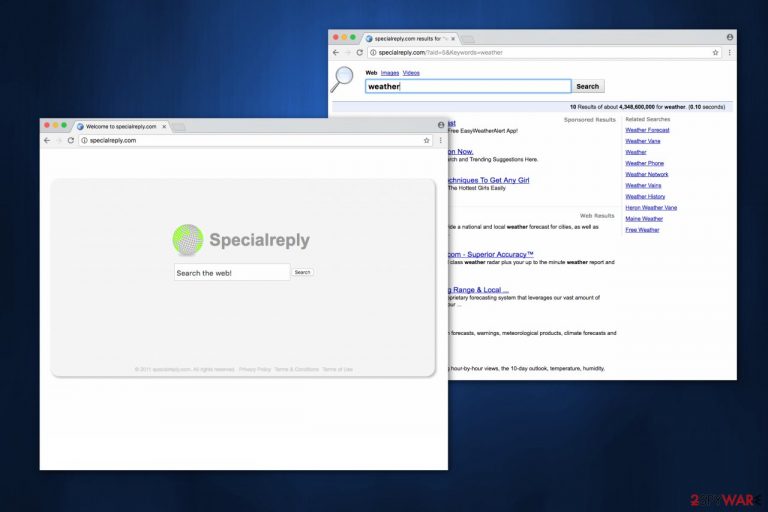Click address bar showing specialreply.com in front window
This screenshot has width=768, height=512.
(255, 141)
